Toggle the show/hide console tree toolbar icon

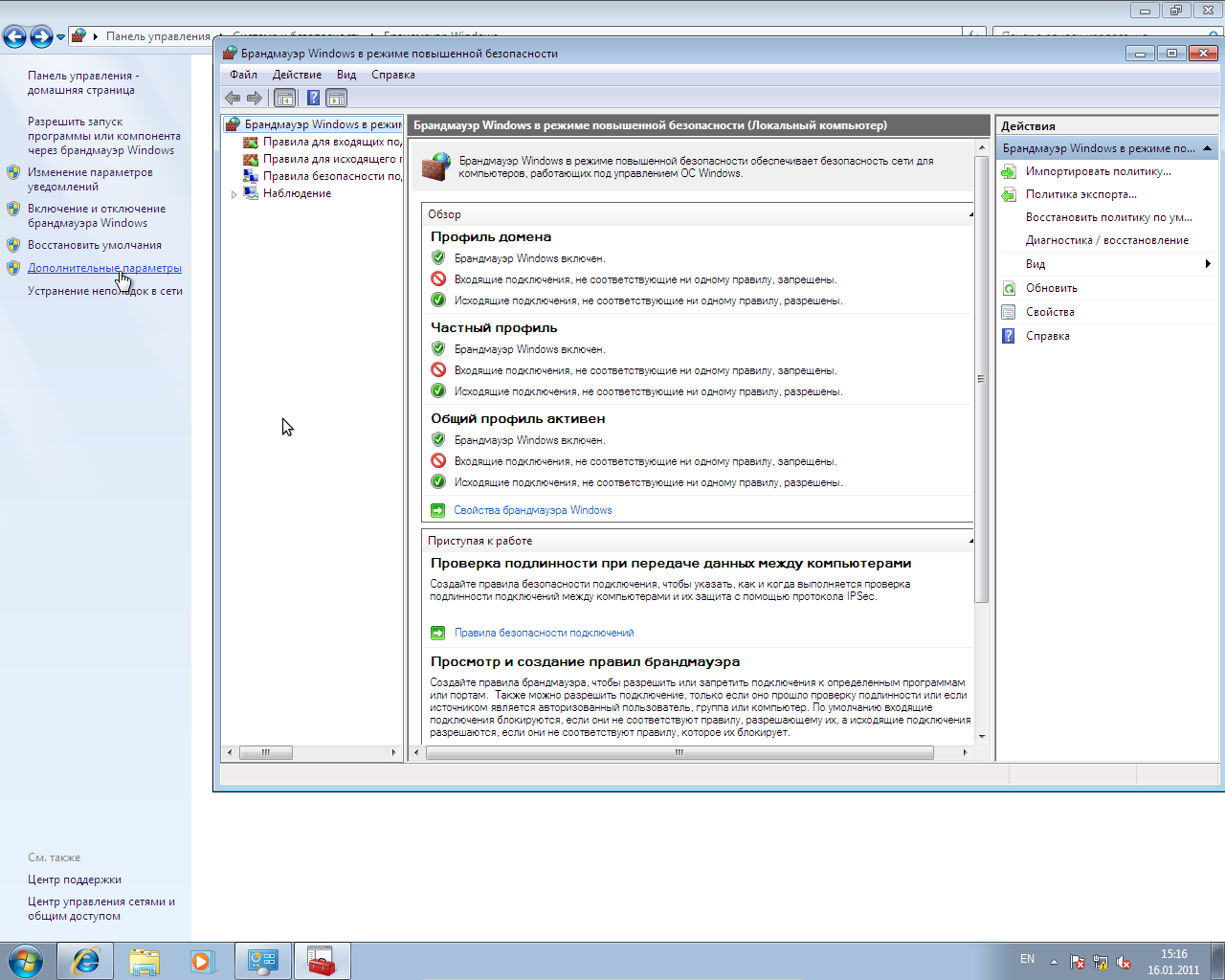[284, 98]
